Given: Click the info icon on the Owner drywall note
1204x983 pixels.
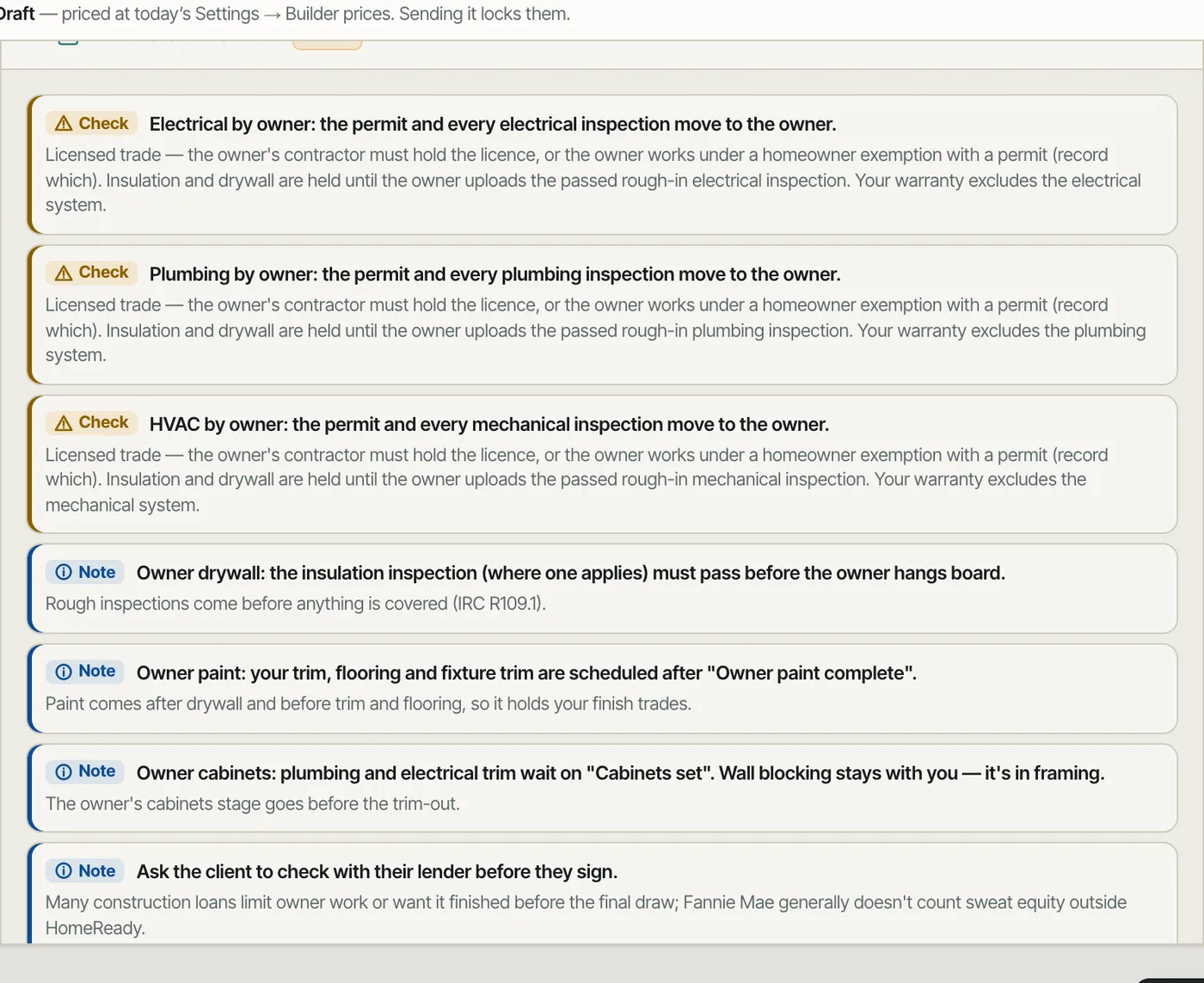Looking at the screenshot, I should point(64,573).
